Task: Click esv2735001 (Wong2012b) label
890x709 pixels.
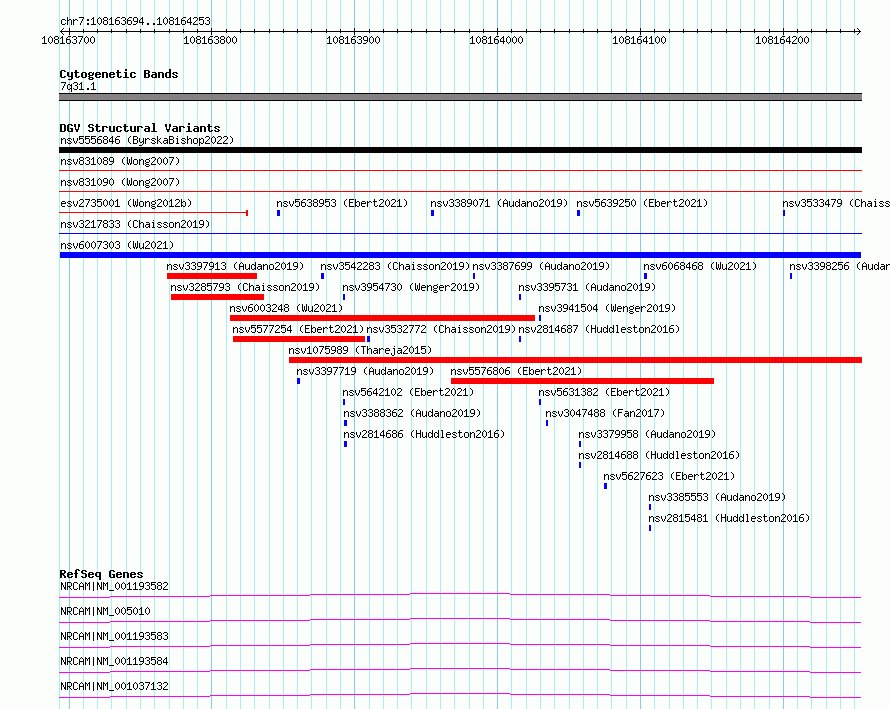Action: [126, 203]
